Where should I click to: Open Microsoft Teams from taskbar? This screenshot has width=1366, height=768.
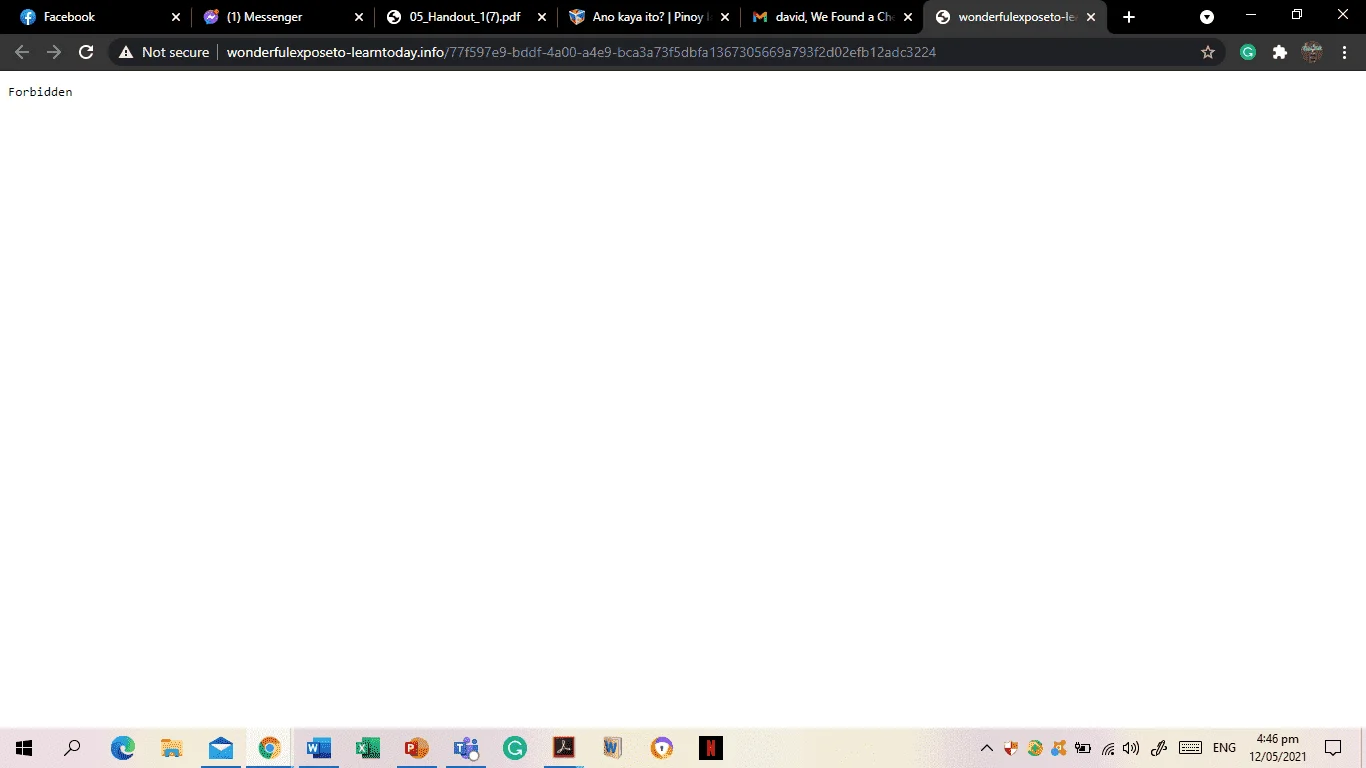pos(466,748)
